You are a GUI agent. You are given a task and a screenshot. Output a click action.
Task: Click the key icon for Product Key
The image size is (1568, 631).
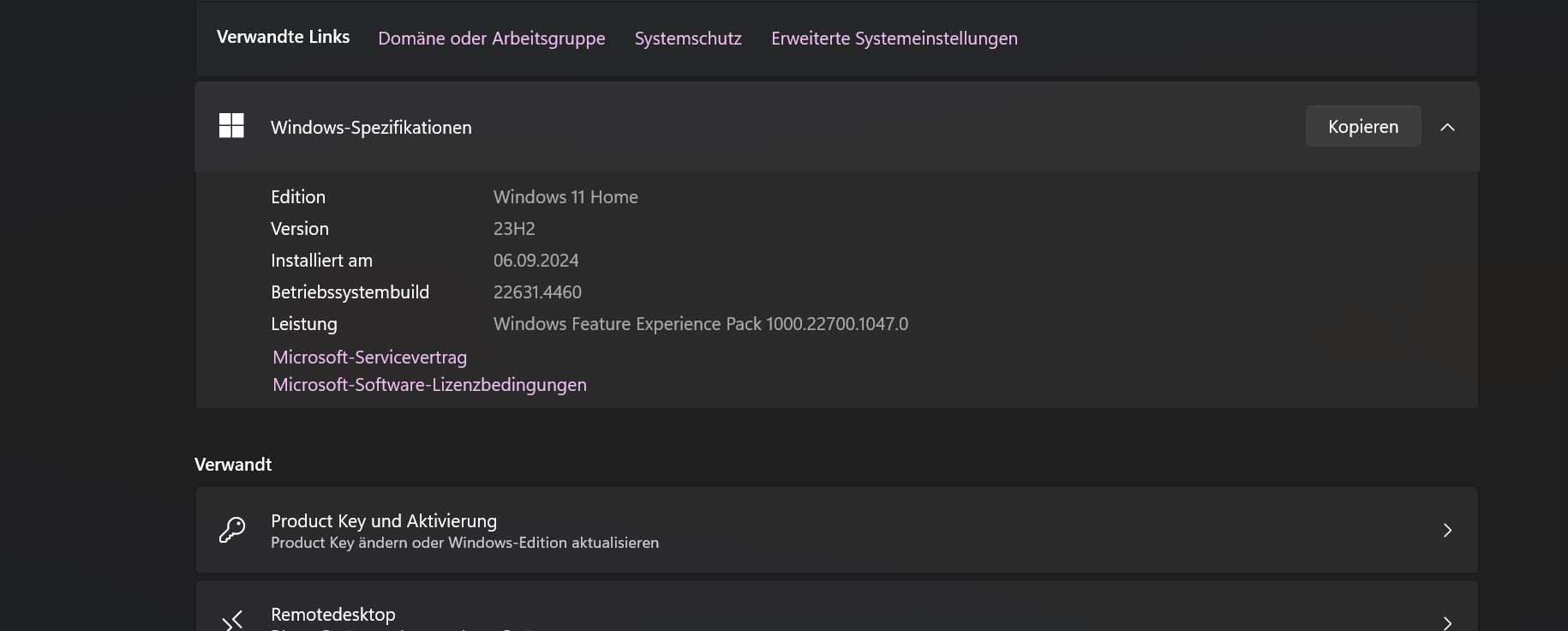tap(232, 530)
